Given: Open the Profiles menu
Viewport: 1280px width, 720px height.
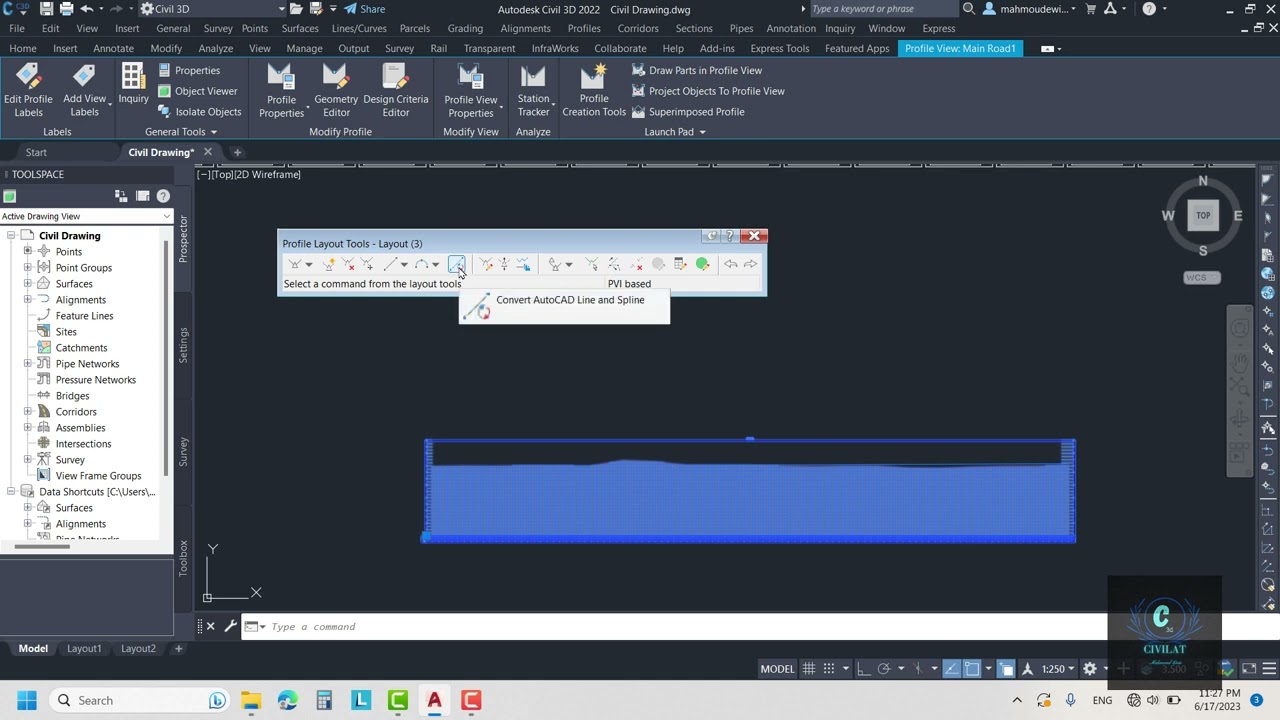Looking at the screenshot, I should point(584,28).
